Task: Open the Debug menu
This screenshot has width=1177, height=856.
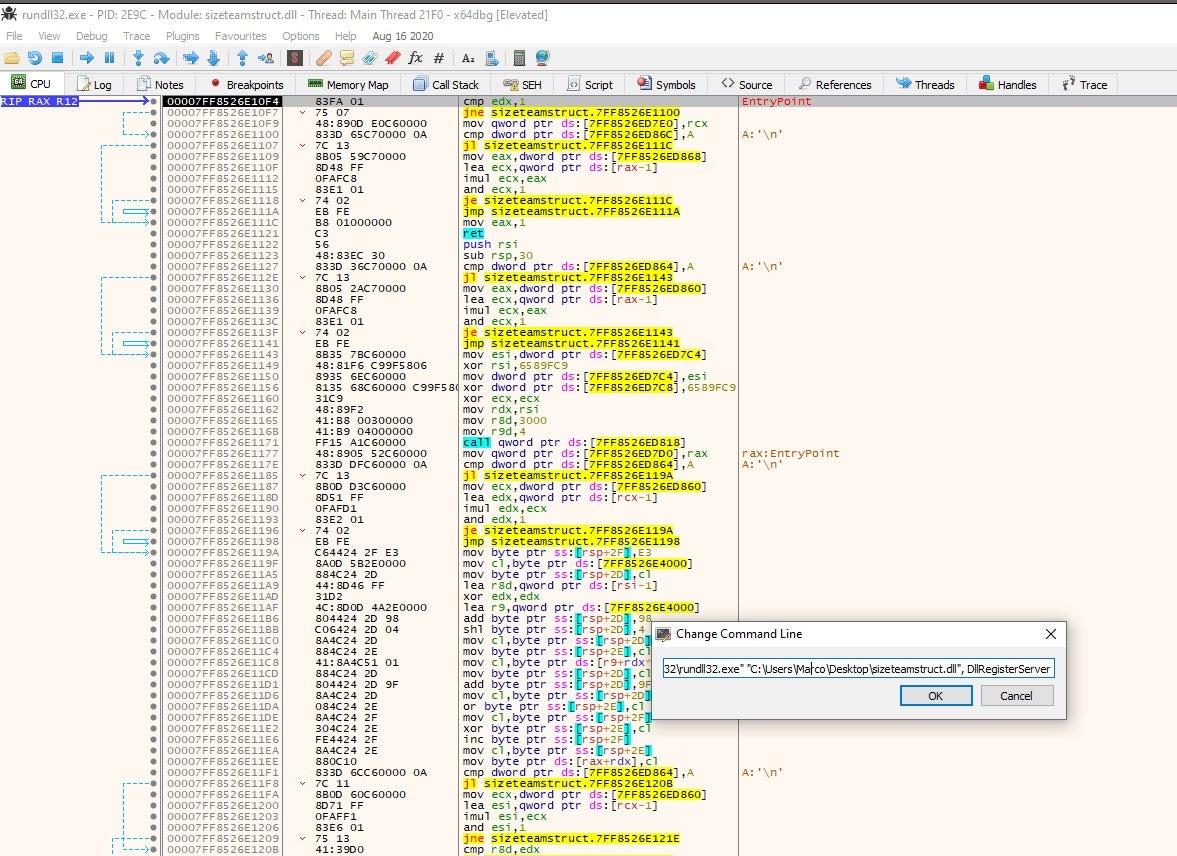Action: (91, 36)
